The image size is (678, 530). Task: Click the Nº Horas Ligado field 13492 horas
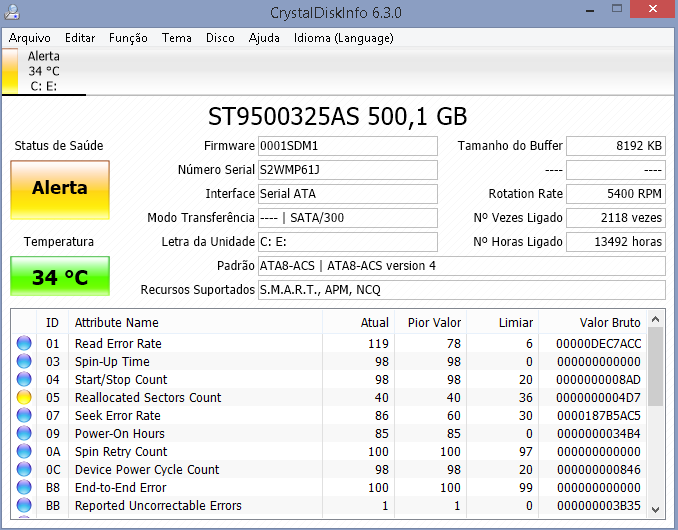616,242
